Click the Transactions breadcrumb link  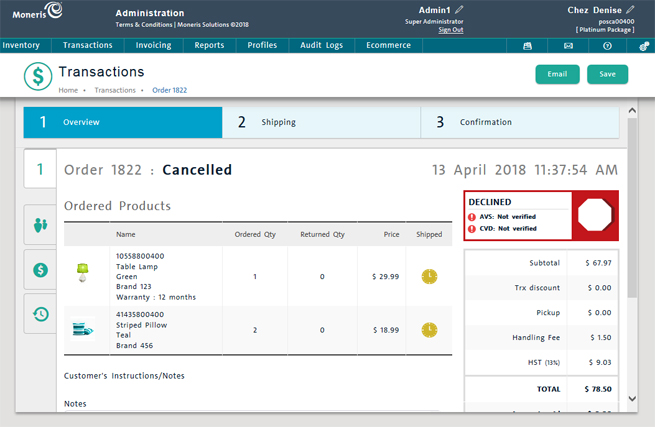point(115,90)
